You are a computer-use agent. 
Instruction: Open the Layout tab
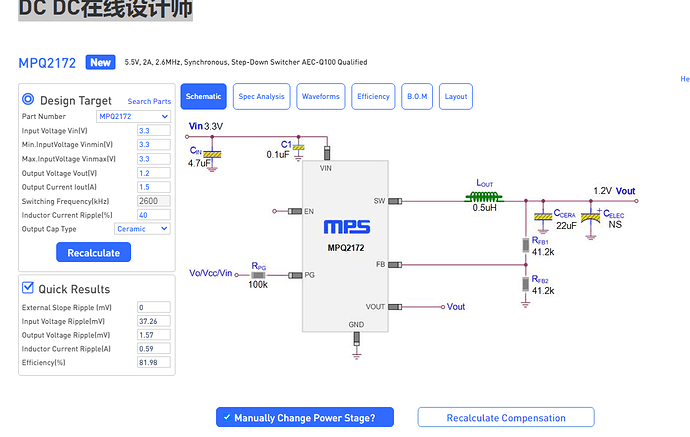pyautogui.click(x=456, y=96)
